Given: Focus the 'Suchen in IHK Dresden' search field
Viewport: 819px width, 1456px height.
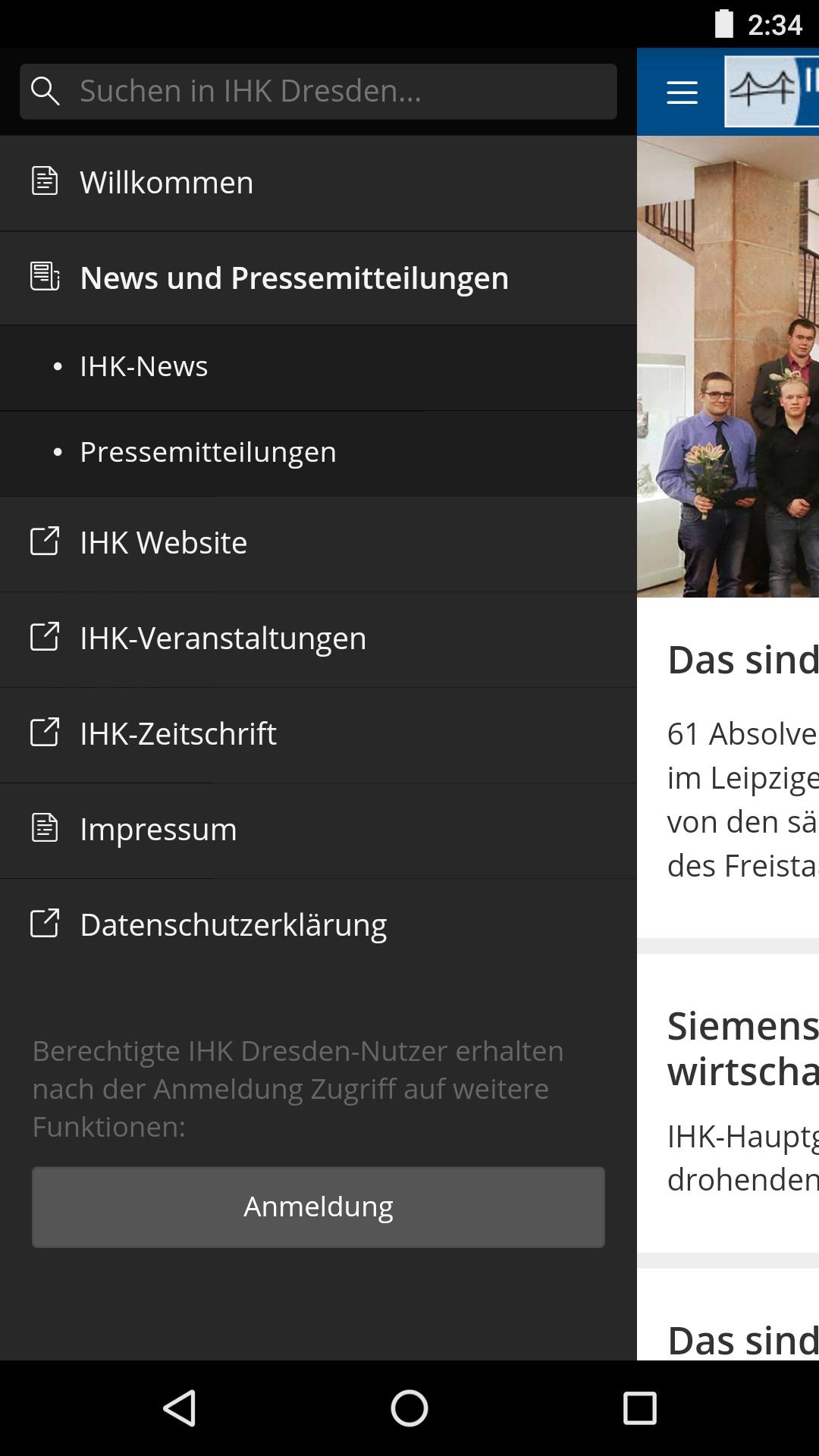Looking at the screenshot, I should pyautogui.click(x=318, y=92).
